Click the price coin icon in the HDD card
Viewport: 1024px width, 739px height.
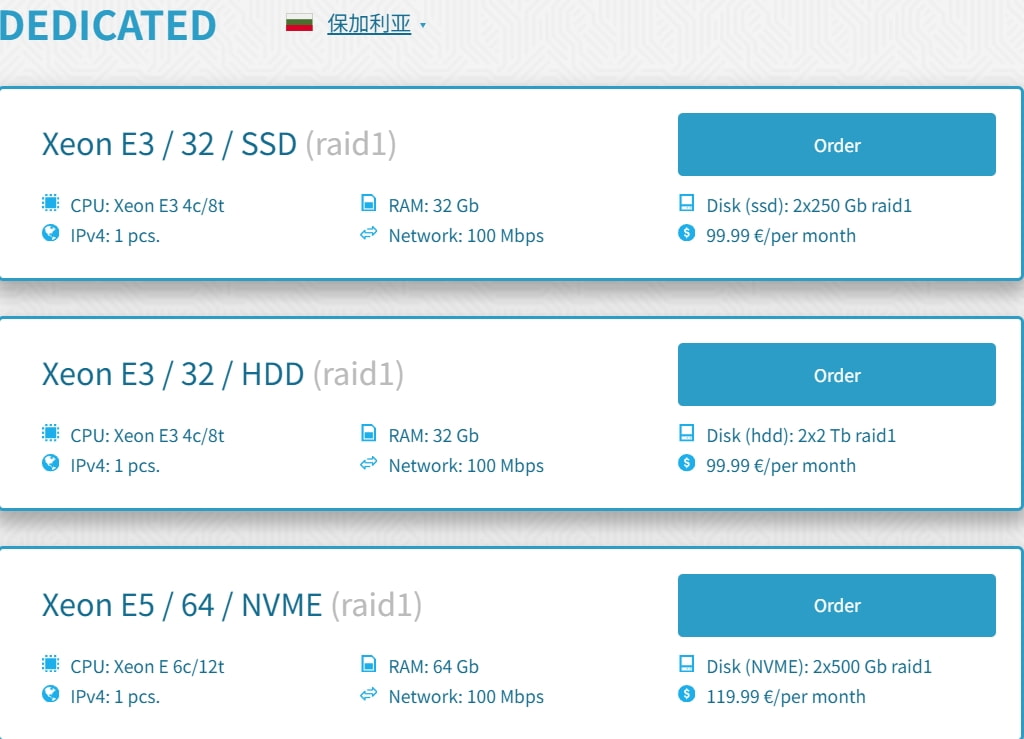coord(686,463)
